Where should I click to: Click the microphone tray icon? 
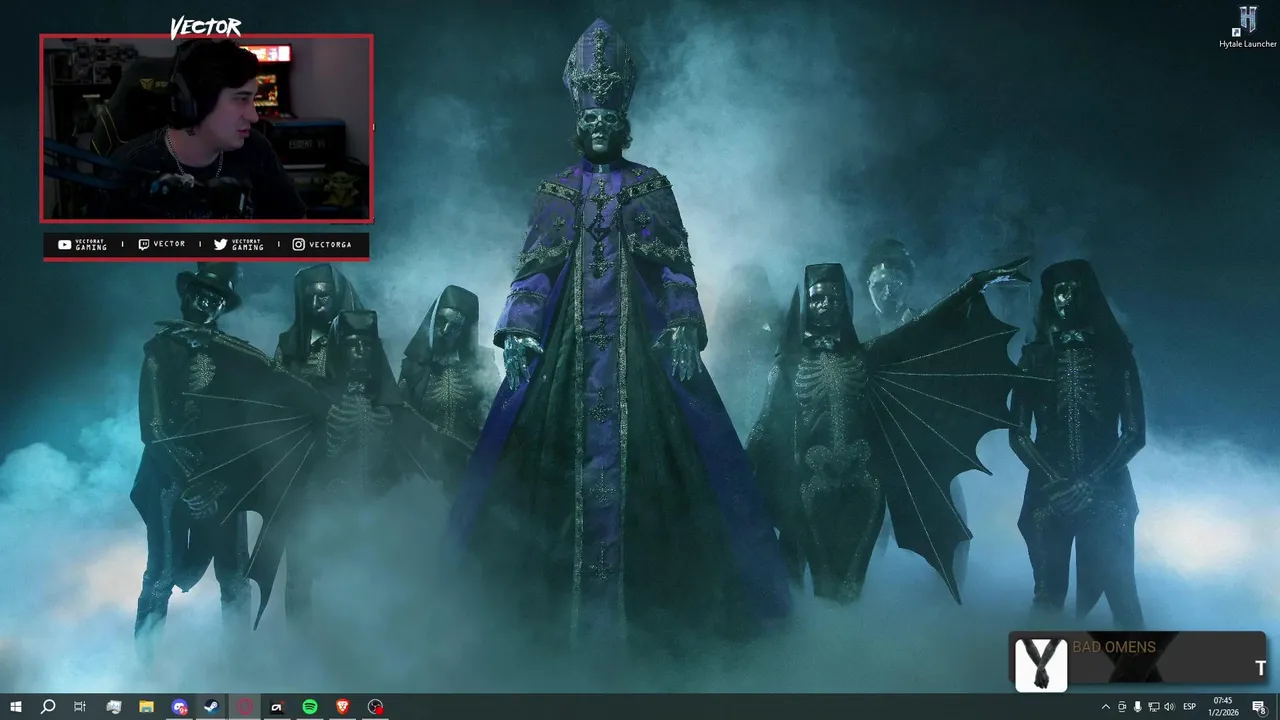pyautogui.click(x=1138, y=707)
